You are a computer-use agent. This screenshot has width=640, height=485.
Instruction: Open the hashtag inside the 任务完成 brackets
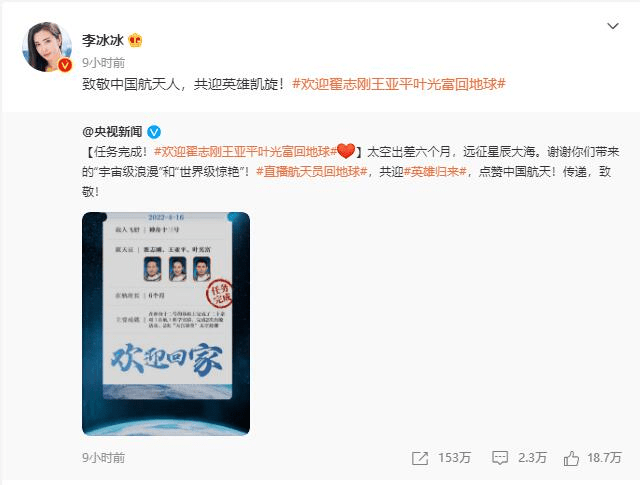point(245,152)
